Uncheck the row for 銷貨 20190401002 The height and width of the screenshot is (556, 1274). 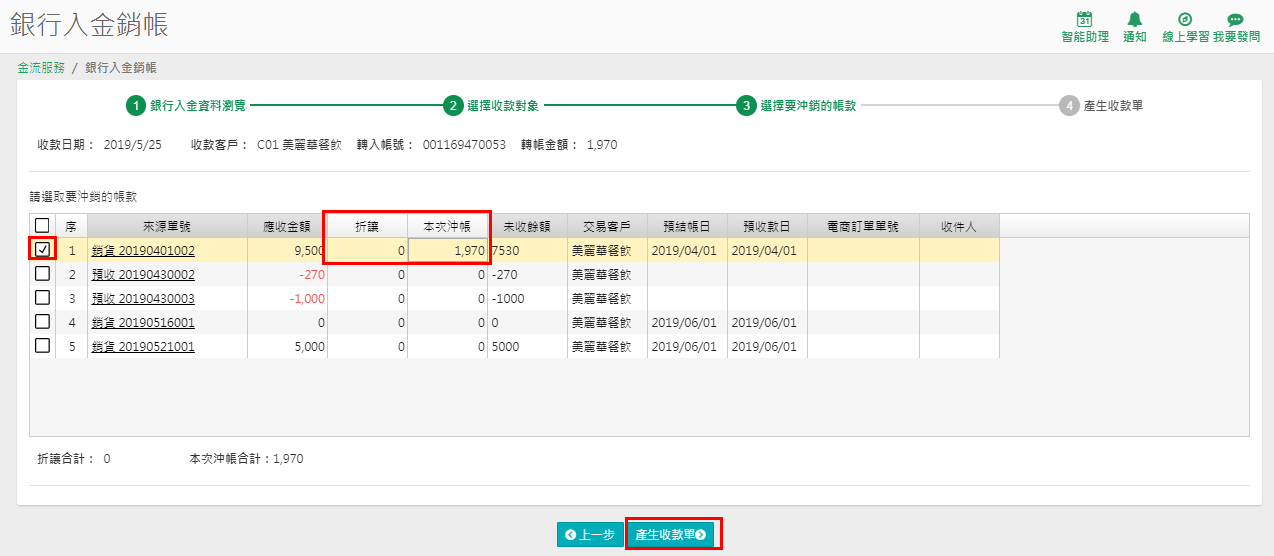click(42, 250)
